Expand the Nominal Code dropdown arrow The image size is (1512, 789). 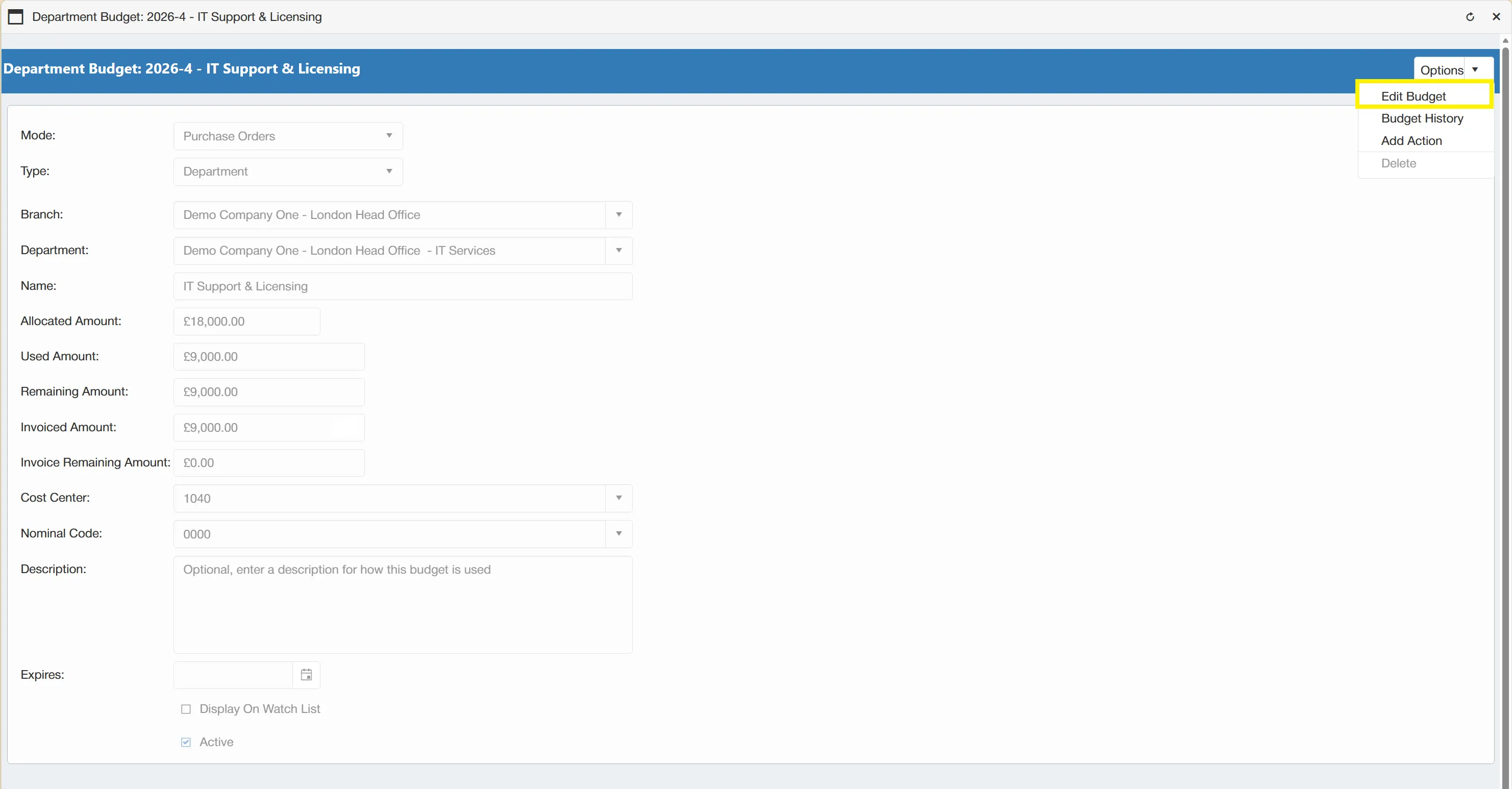[x=618, y=534]
